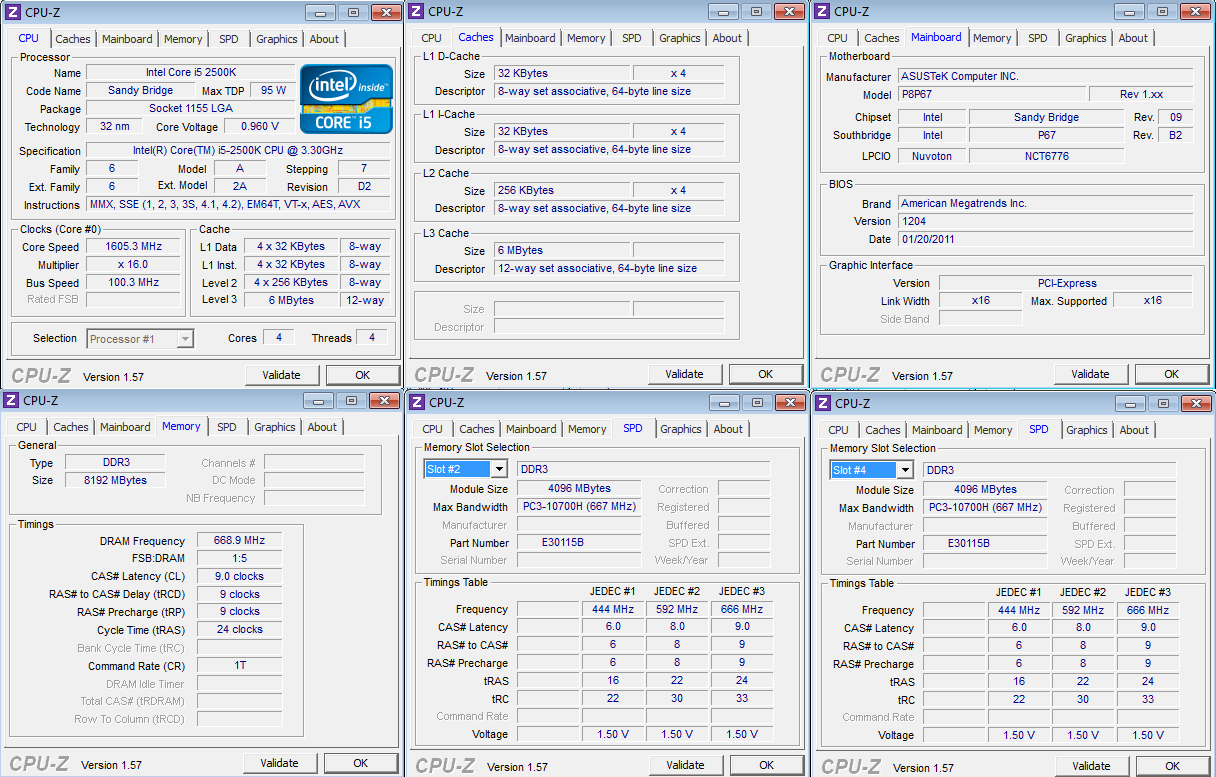The image size is (1216, 777).
Task: Click the FSB:DRAM value '1:5'
Action: point(239,559)
